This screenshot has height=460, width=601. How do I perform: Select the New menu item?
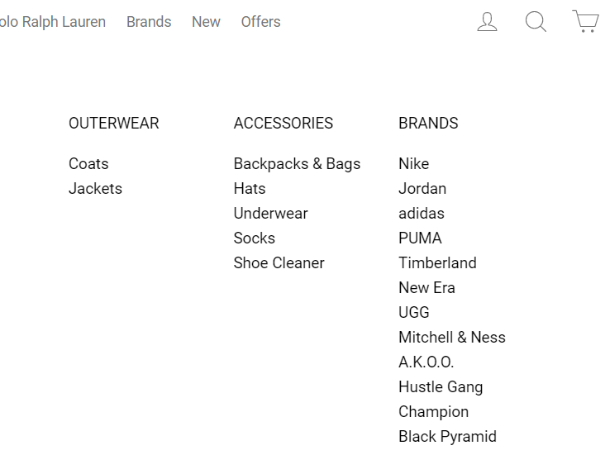coord(206,22)
